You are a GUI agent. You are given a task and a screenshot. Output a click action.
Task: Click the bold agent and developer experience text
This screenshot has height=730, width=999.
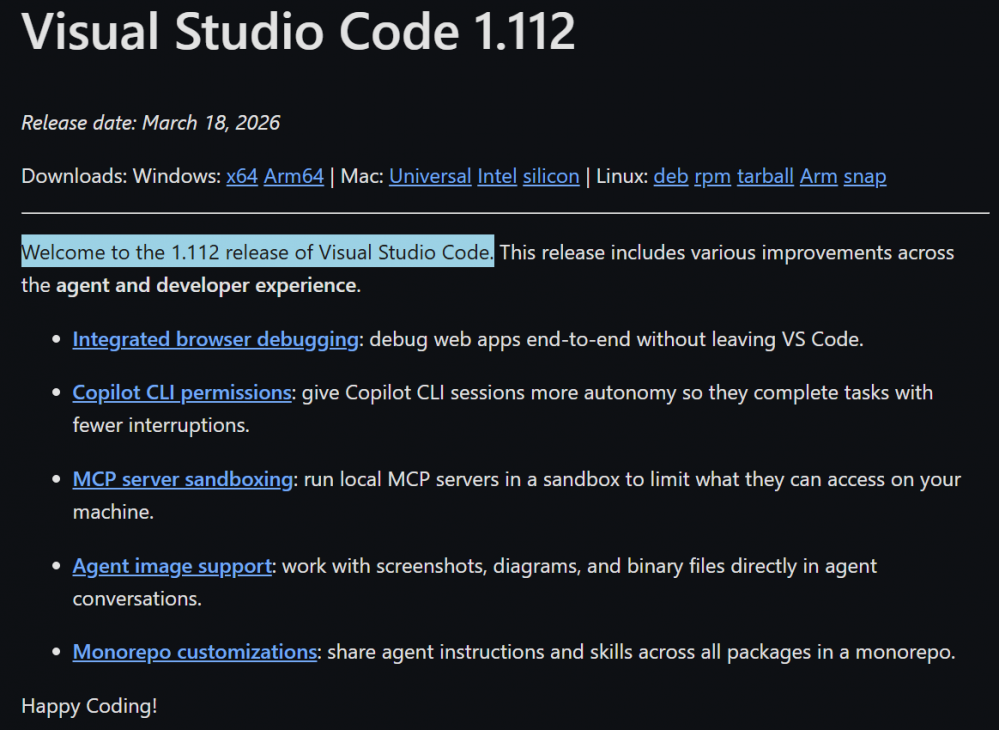[206, 286]
